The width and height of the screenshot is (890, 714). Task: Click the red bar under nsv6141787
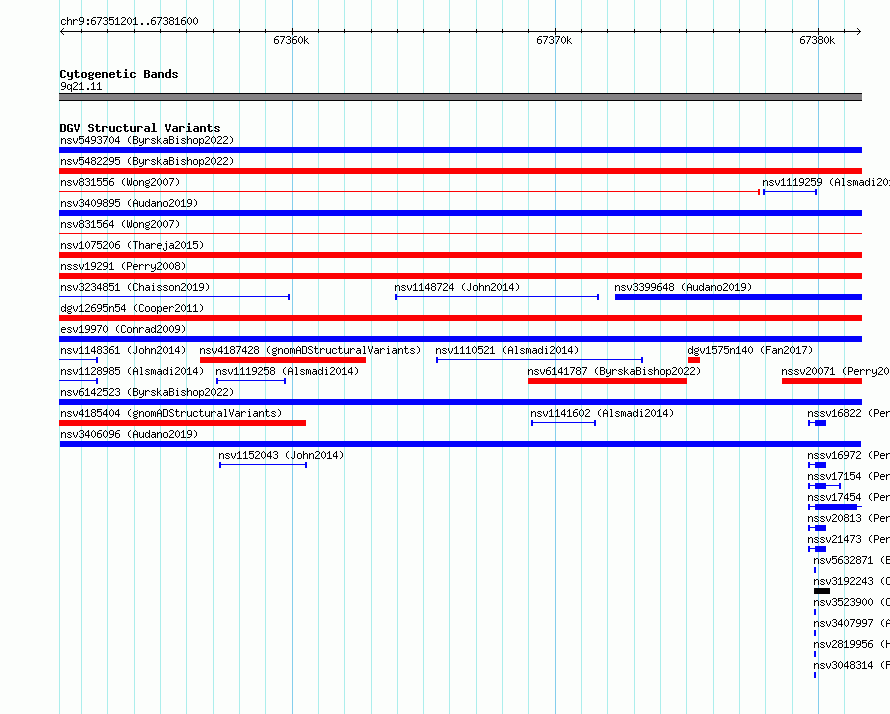tap(607, 381)
